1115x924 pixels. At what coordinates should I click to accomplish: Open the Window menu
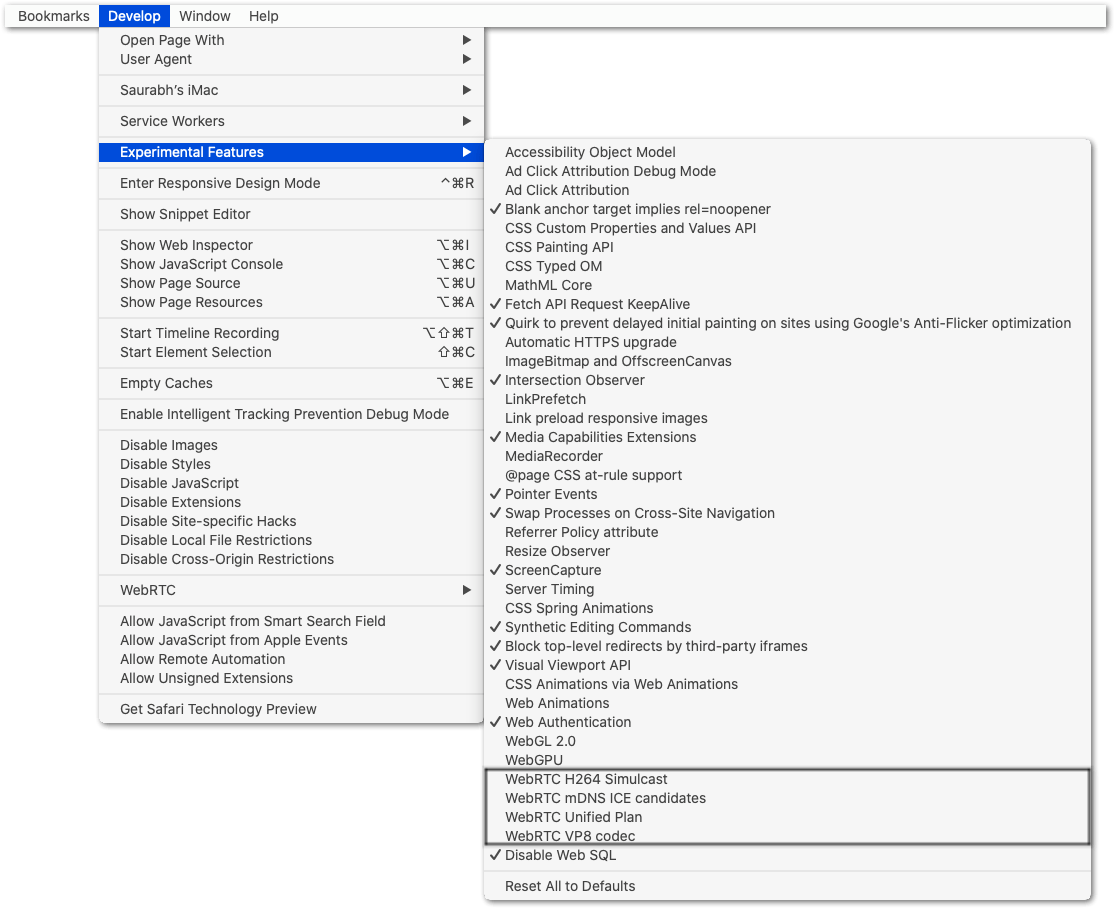pyautogui.click(x=205, y=16)
